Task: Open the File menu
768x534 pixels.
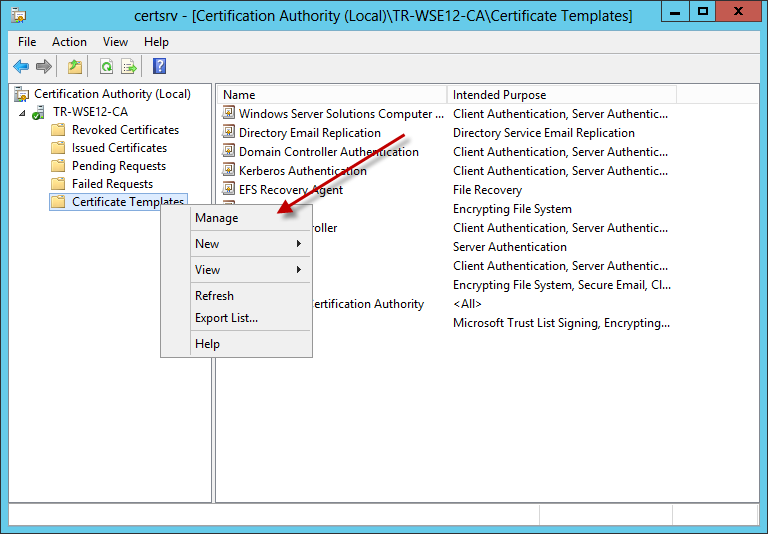Action: [27, 42]
